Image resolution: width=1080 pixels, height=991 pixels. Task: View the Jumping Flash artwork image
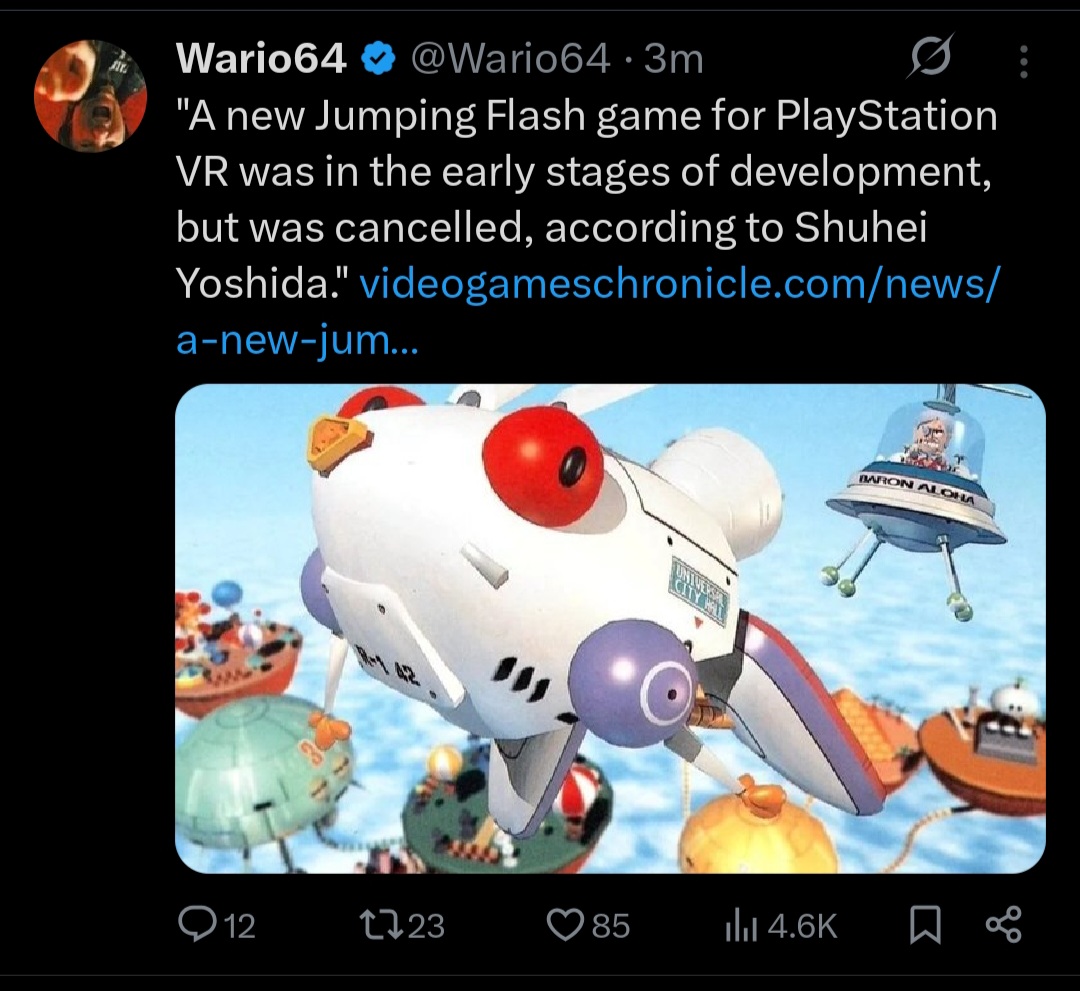click(x=610, y=628)
